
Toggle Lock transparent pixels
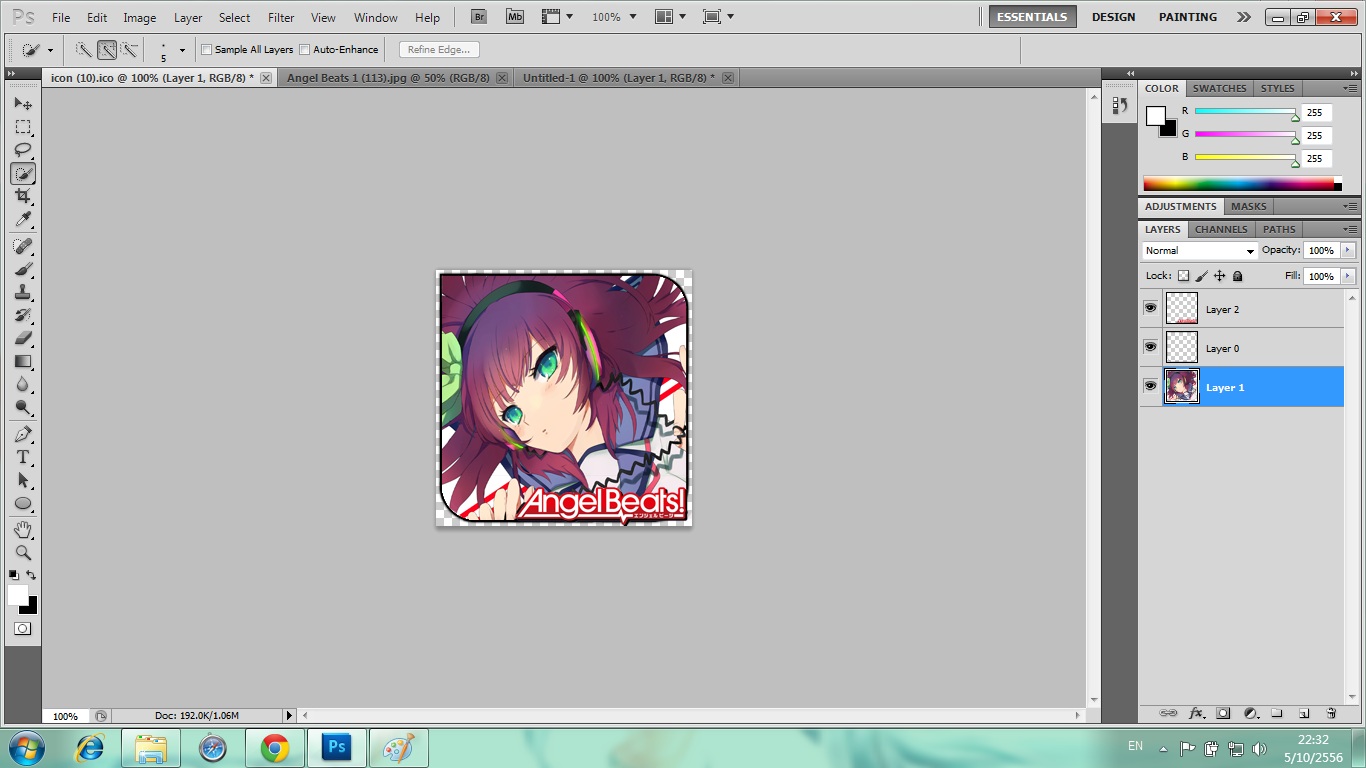[1183, 276]
